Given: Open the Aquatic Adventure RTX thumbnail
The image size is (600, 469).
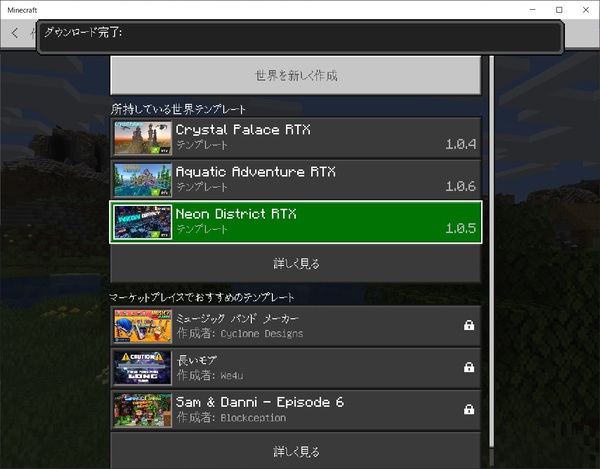Looking at the screenshot, I should coord(143,180).
